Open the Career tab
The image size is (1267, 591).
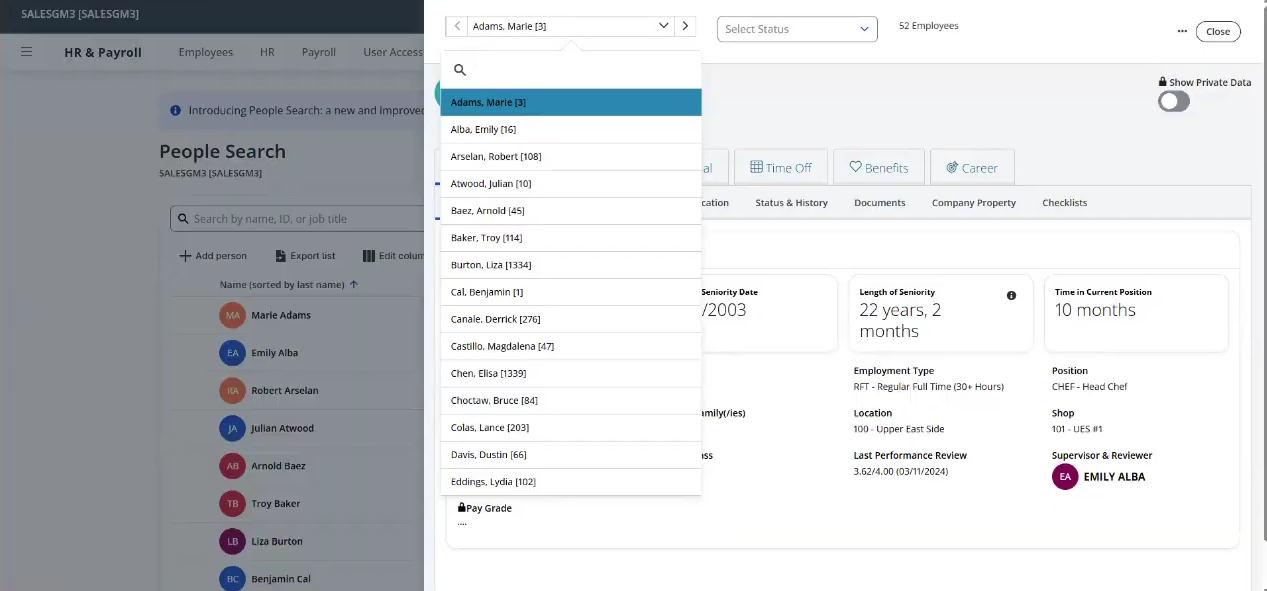pyautogui.click(x=972, y=168)
